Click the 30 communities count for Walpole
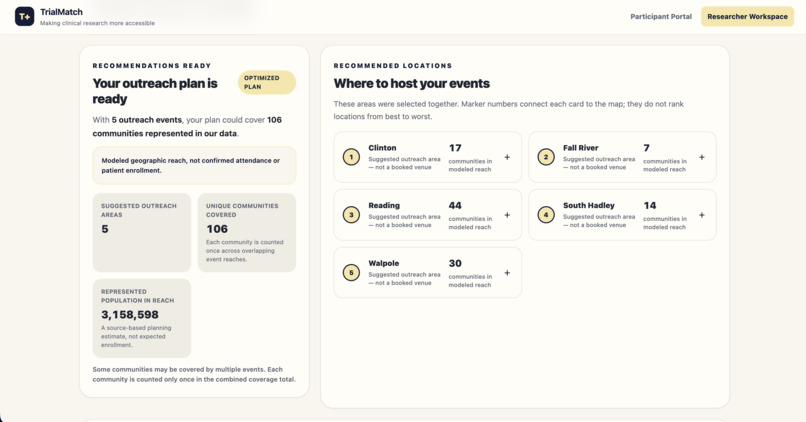806x422 pixels. point(455,264)
